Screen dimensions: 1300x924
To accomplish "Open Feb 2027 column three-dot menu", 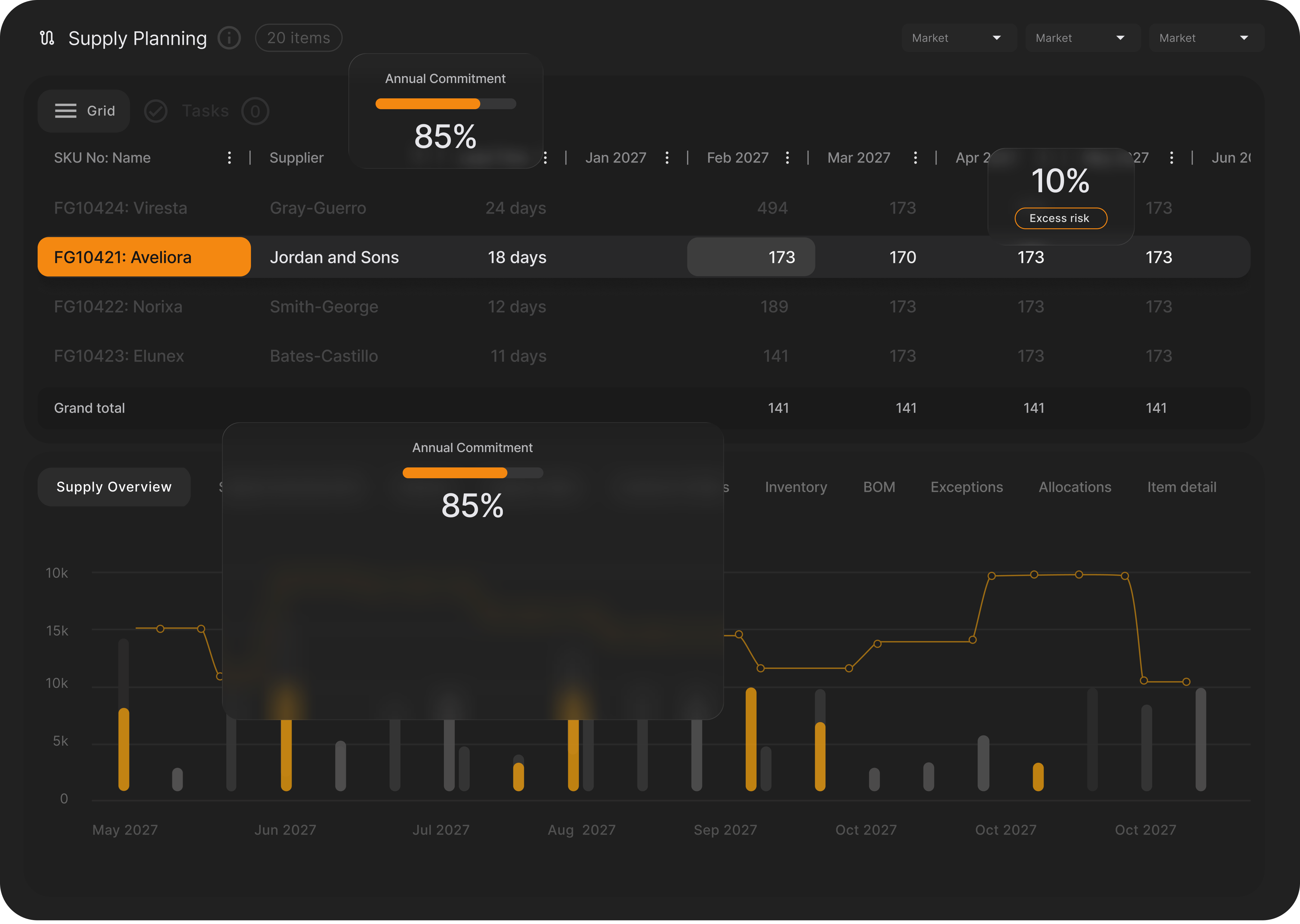I will coord(787,158).
